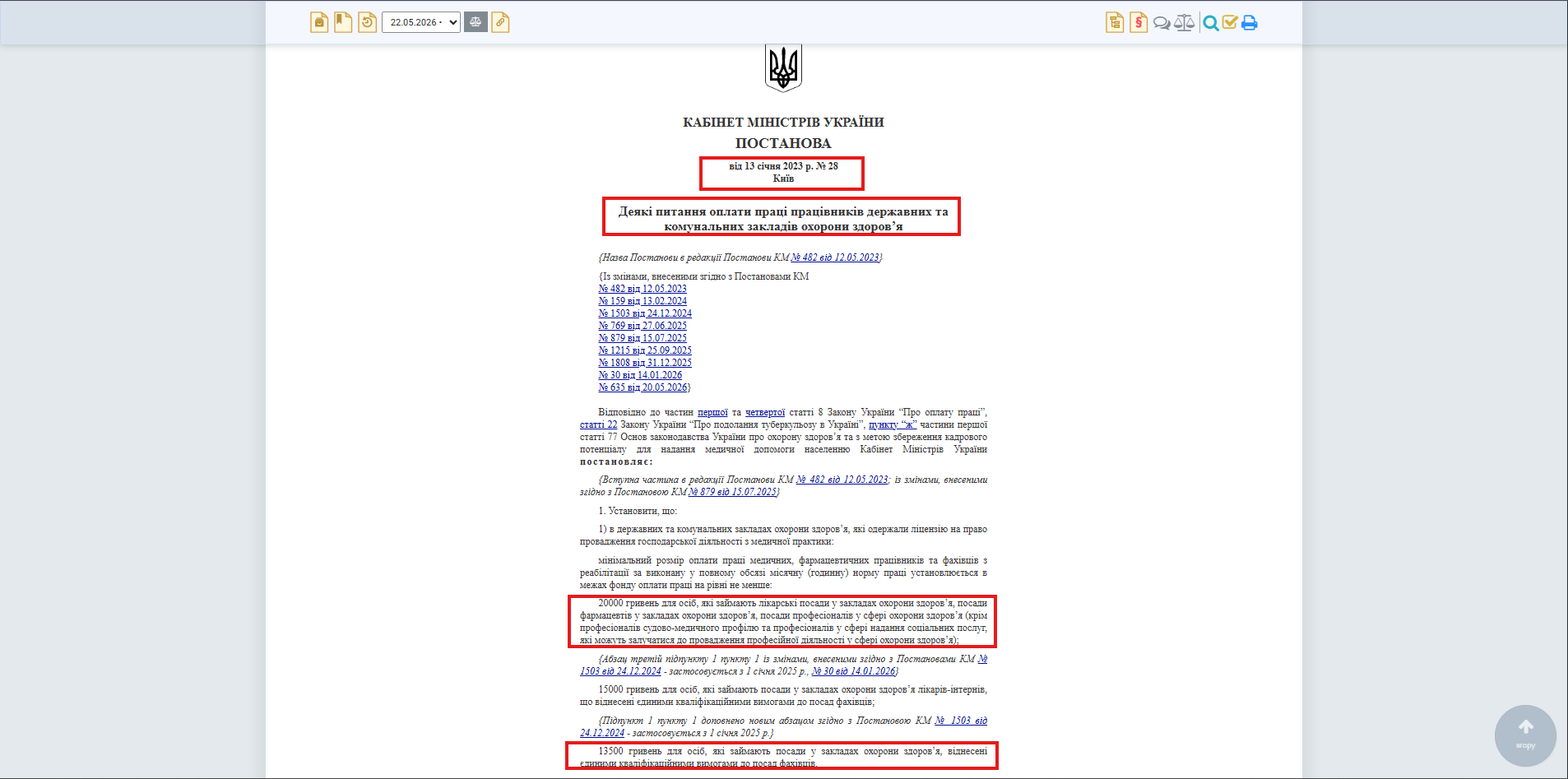Image resolution: width=1568 pixels, height=779 pixels.
Task: Click the "1. Установити, що:" line
Action: (x=638, y=511)
